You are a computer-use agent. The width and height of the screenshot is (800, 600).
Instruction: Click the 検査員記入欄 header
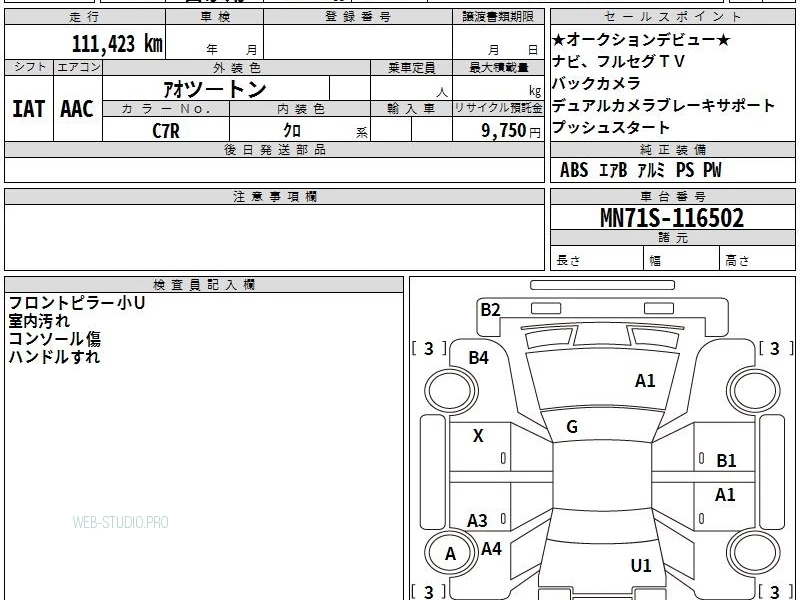coord(204,285)
